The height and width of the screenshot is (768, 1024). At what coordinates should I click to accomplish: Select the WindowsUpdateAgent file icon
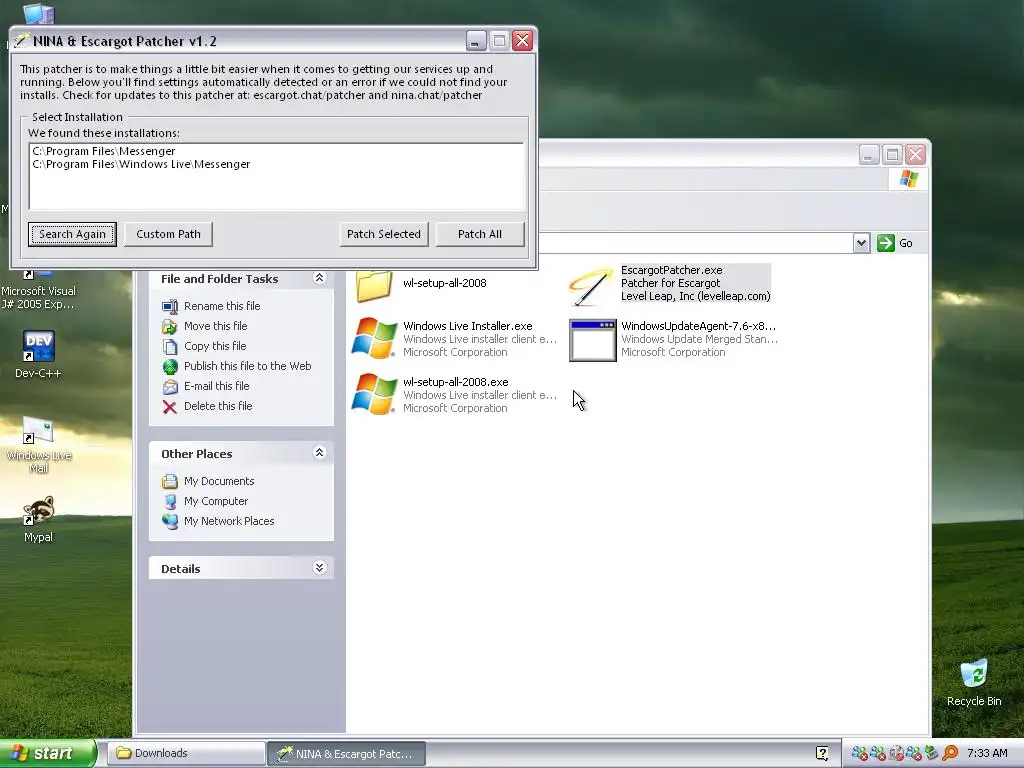click(x=592, y=340)
